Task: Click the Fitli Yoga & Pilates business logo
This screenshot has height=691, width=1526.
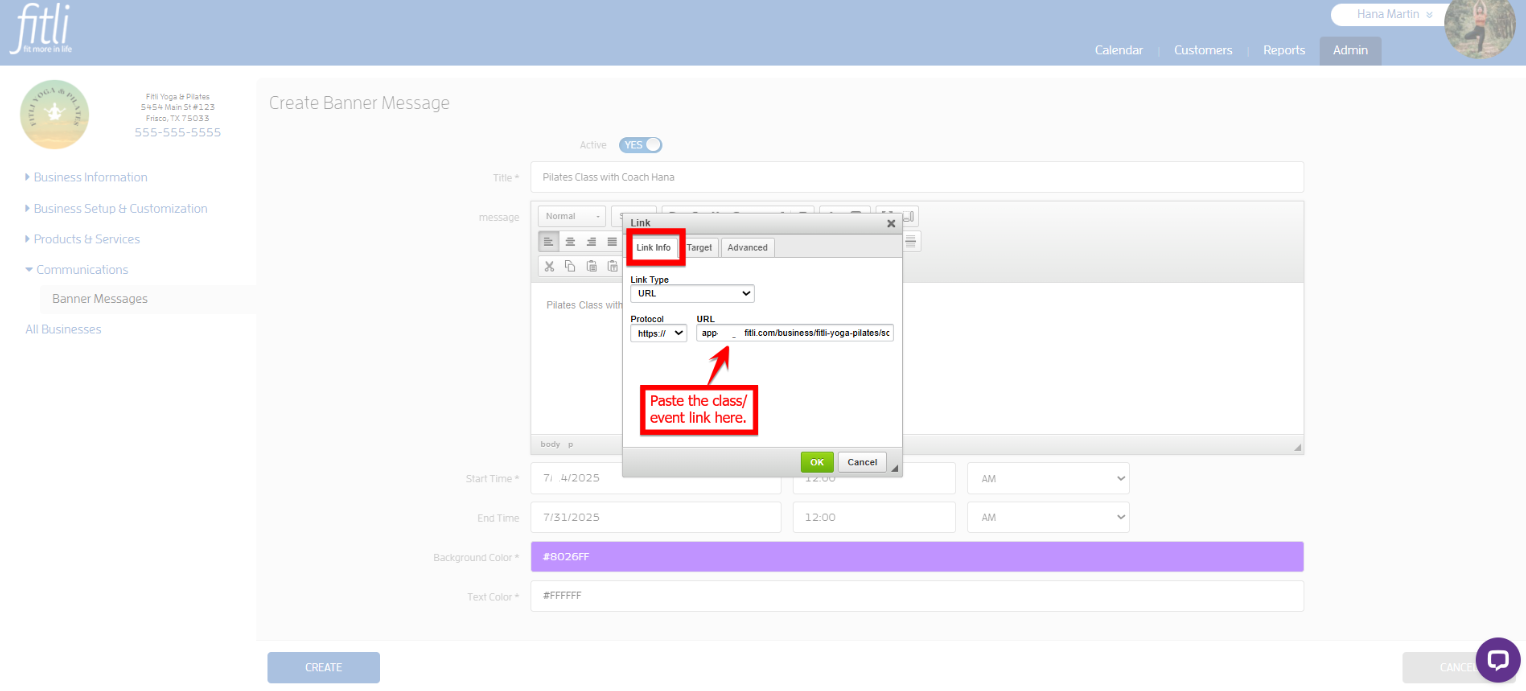Action: (x=55, y=115)
